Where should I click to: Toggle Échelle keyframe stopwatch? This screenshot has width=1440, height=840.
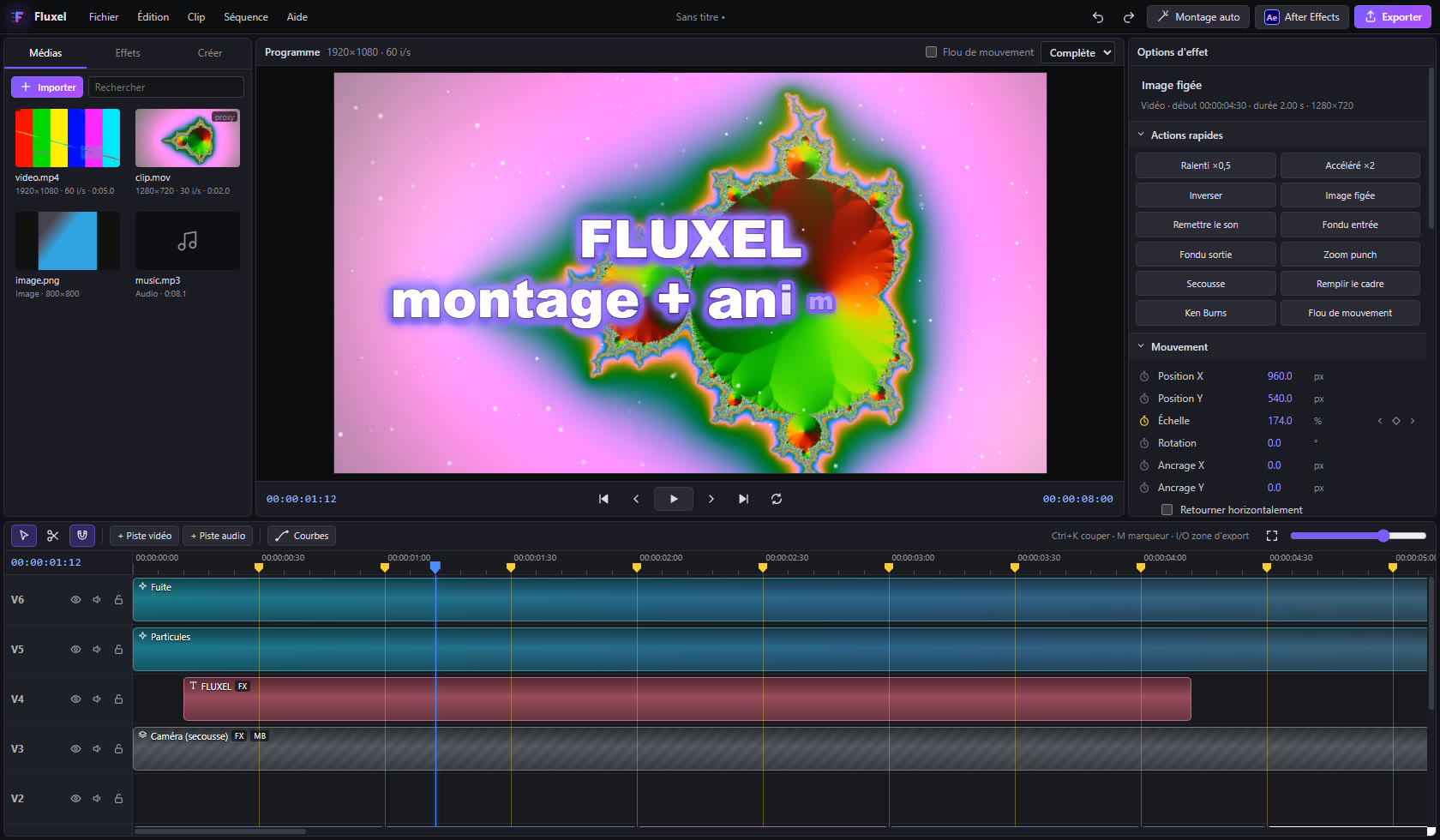tap(1144, 421)
